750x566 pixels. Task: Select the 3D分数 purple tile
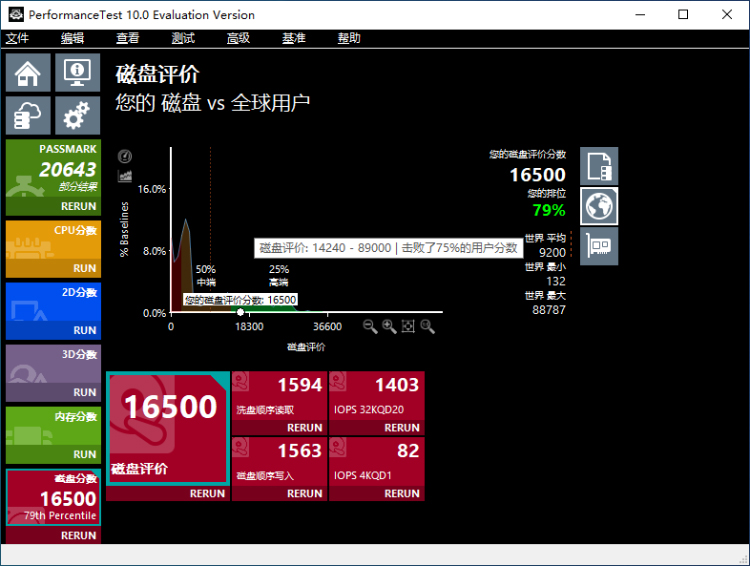[54, 364]
